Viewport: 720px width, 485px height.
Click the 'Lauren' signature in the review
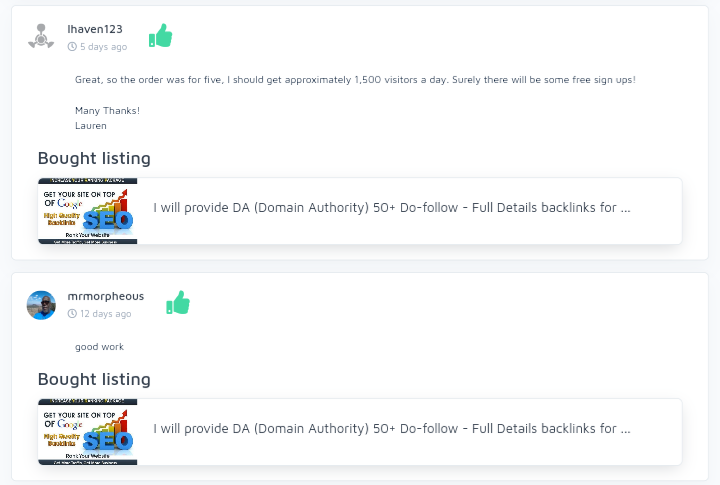pyautogui.click(x=90, y=126)
